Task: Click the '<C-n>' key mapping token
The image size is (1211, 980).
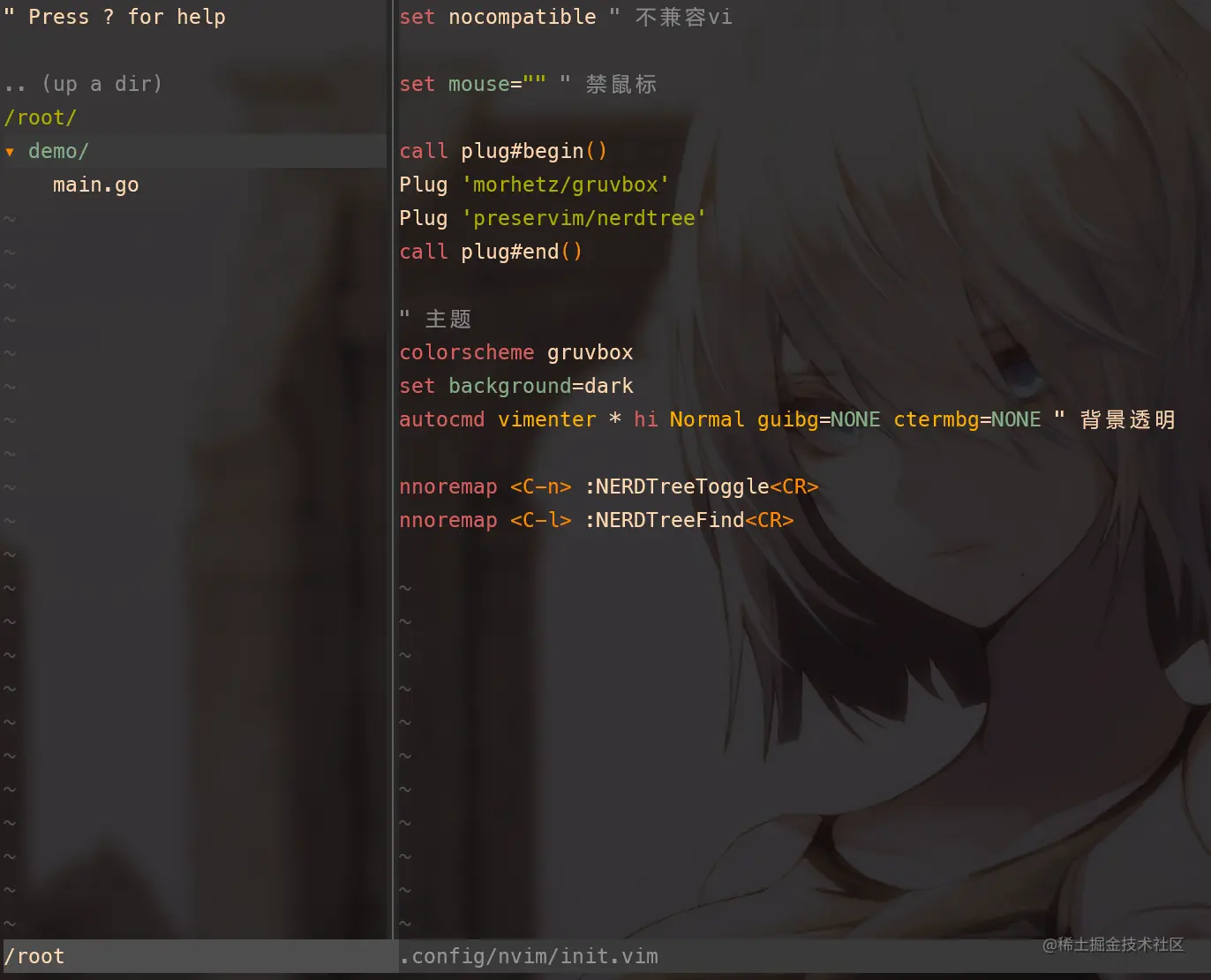Action: coord(541,486)
